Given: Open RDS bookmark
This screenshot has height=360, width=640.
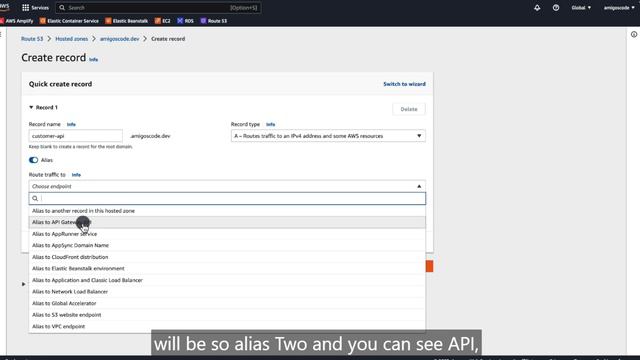Looking at the screenshot, I should pos(185,21).
